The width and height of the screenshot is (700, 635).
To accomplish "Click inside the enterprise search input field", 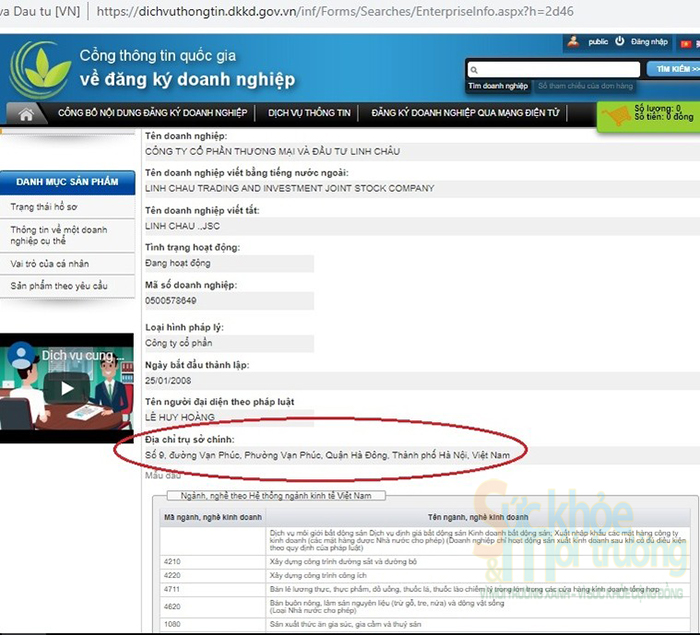I will click(x=554, y=70).
